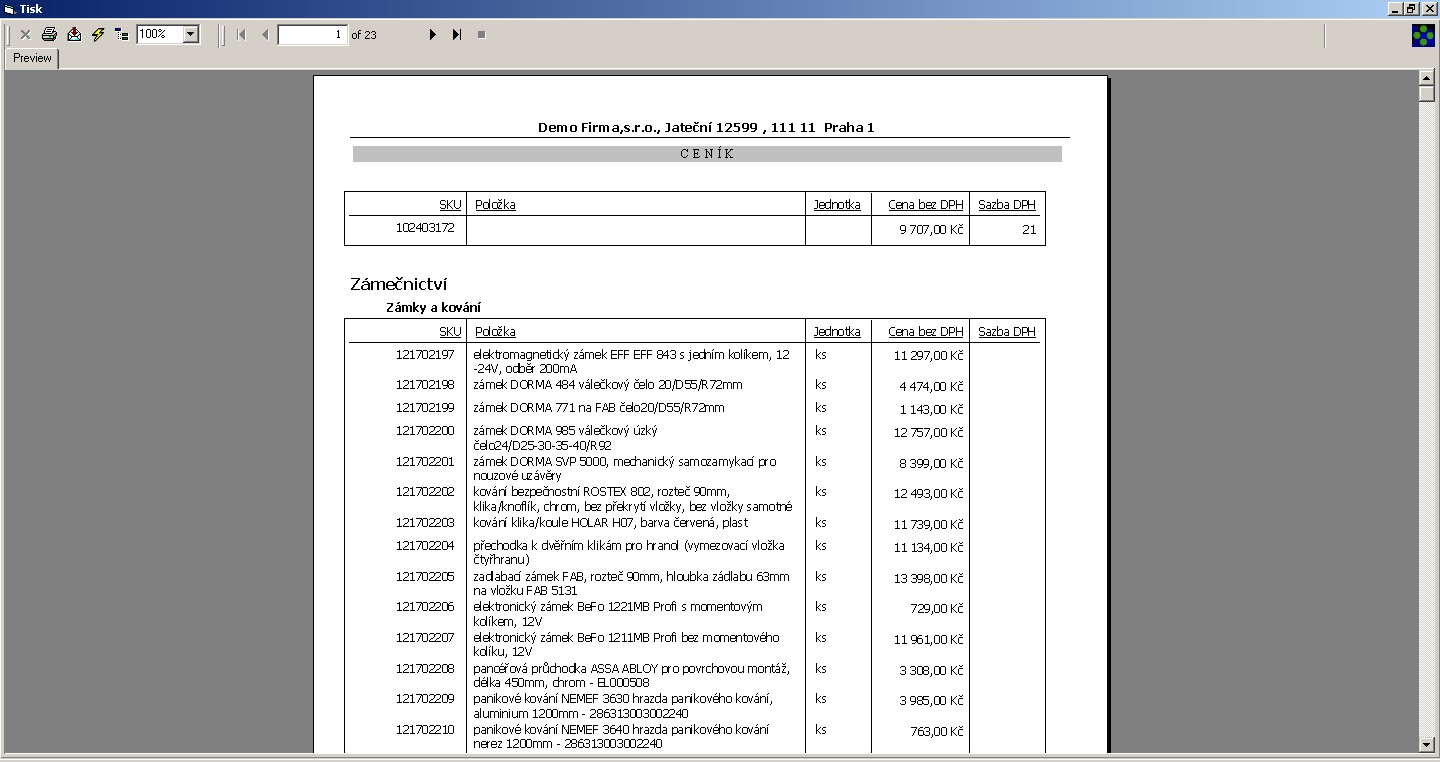Click SKU 121702202

pos(425,491)
